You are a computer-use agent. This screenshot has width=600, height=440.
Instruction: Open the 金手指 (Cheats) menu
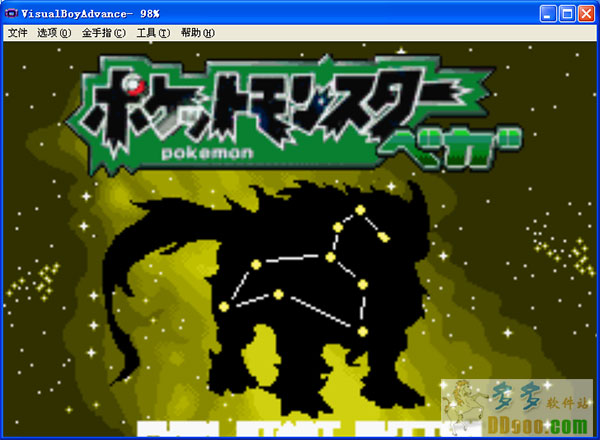(103, 33)
